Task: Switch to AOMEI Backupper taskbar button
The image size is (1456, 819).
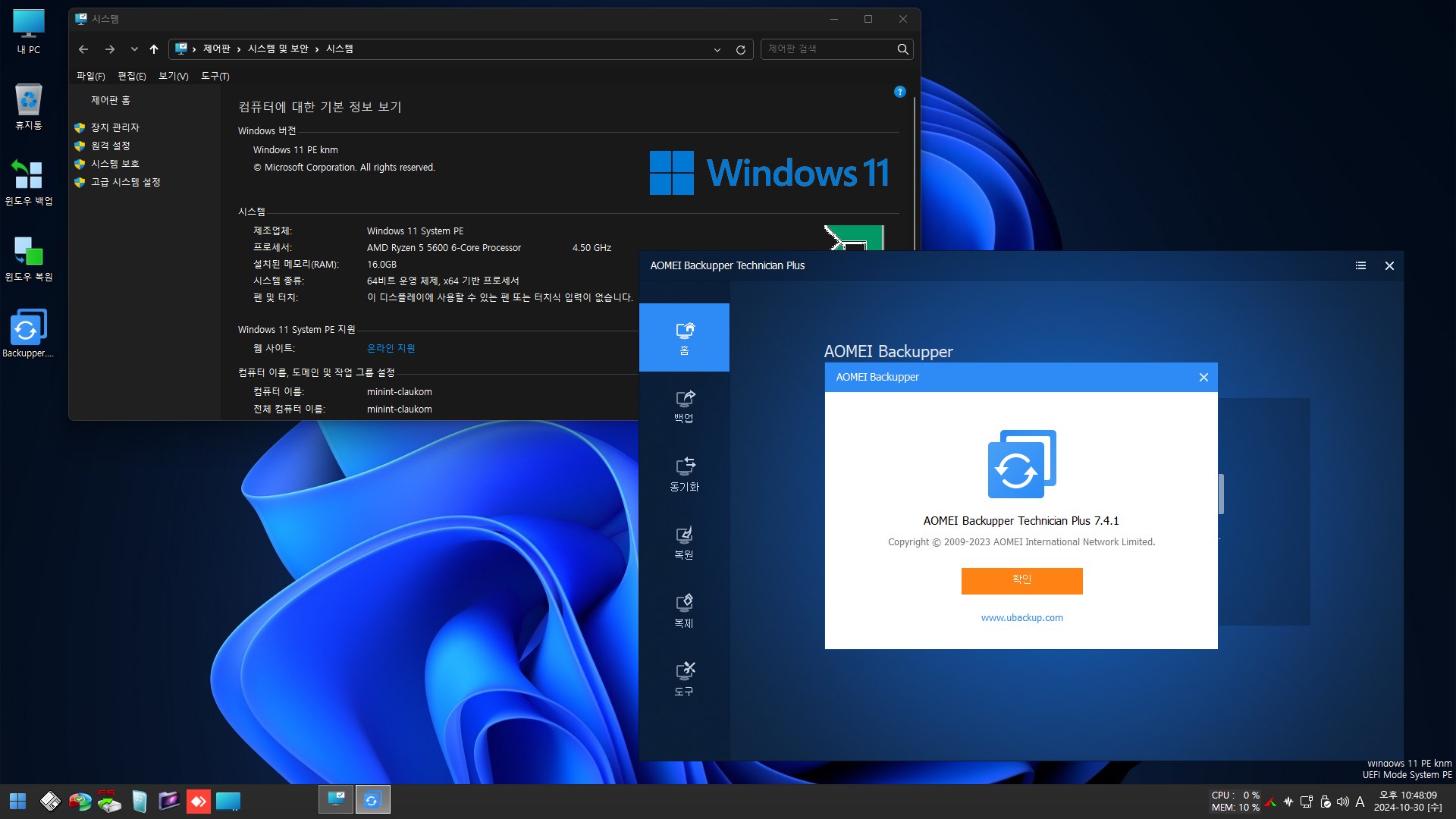Action: pyautogui.click(x=372, y=800)
